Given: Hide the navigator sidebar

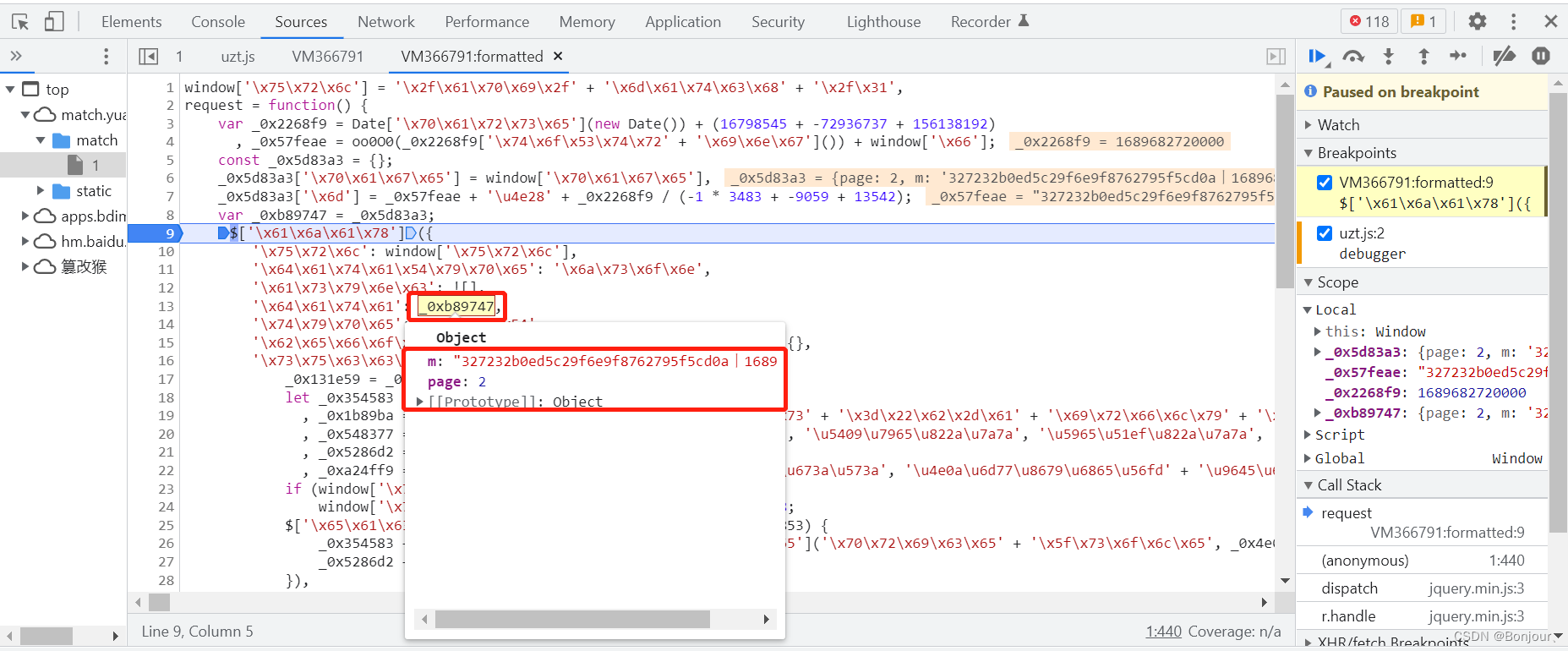Looking at the screenshot, I should tap(149, 57).
